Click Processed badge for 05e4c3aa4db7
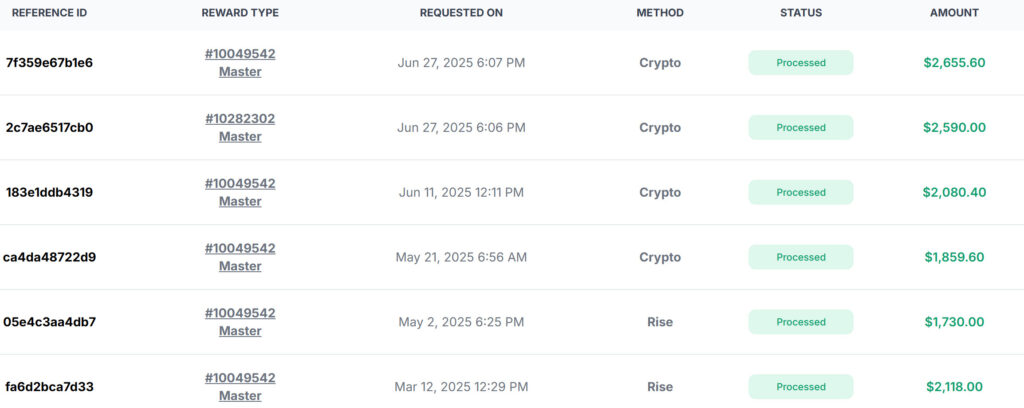Viewport: 1024px width, 408px height. point(801,322)
